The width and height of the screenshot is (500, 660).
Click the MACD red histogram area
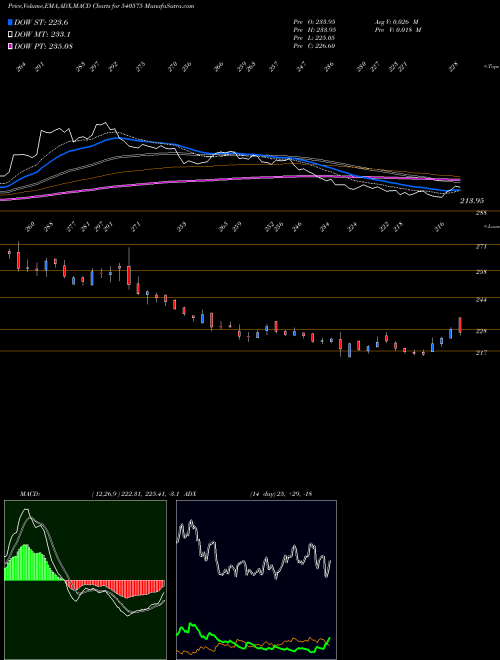tap(126, 587)
